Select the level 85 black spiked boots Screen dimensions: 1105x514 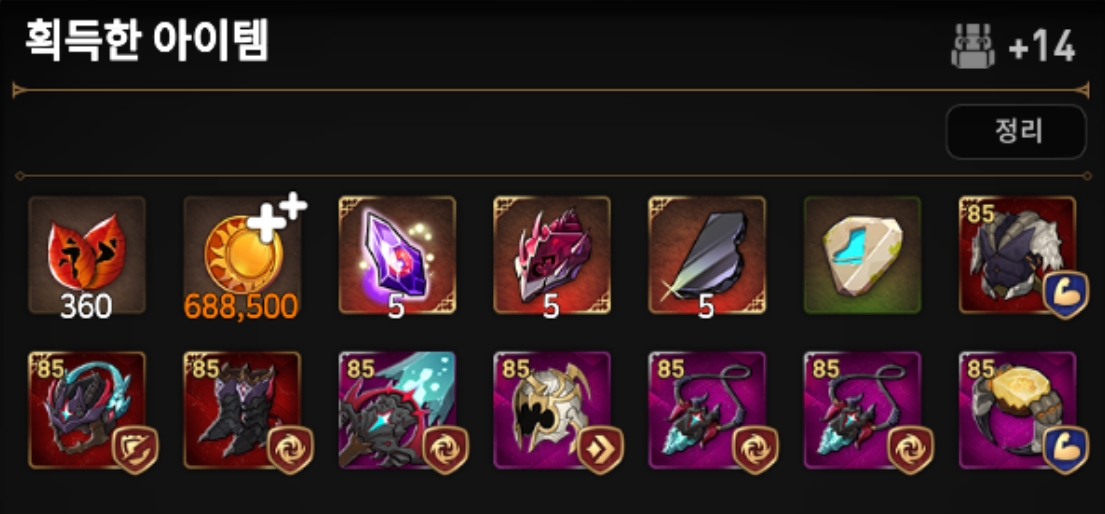242,410
